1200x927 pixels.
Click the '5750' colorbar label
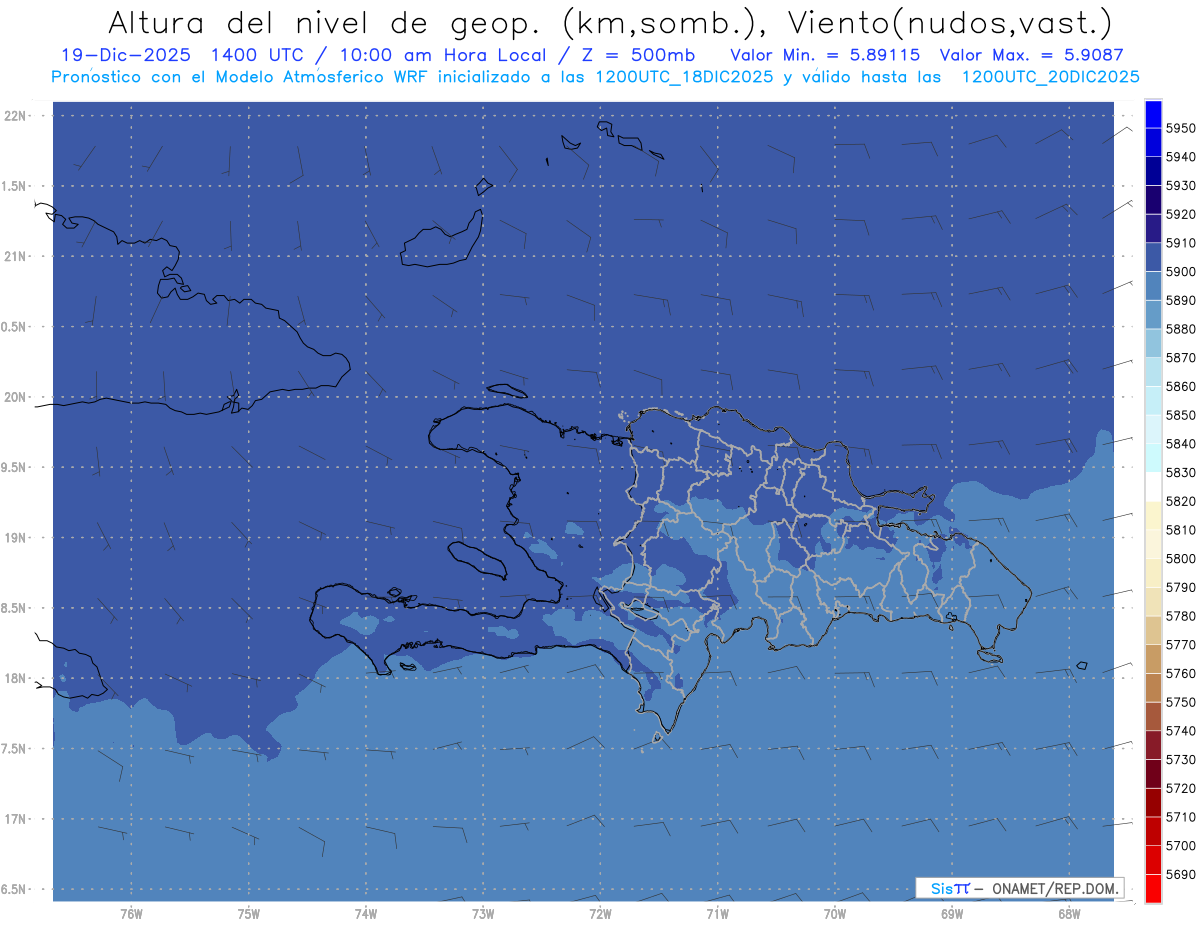coord(1181,702)
